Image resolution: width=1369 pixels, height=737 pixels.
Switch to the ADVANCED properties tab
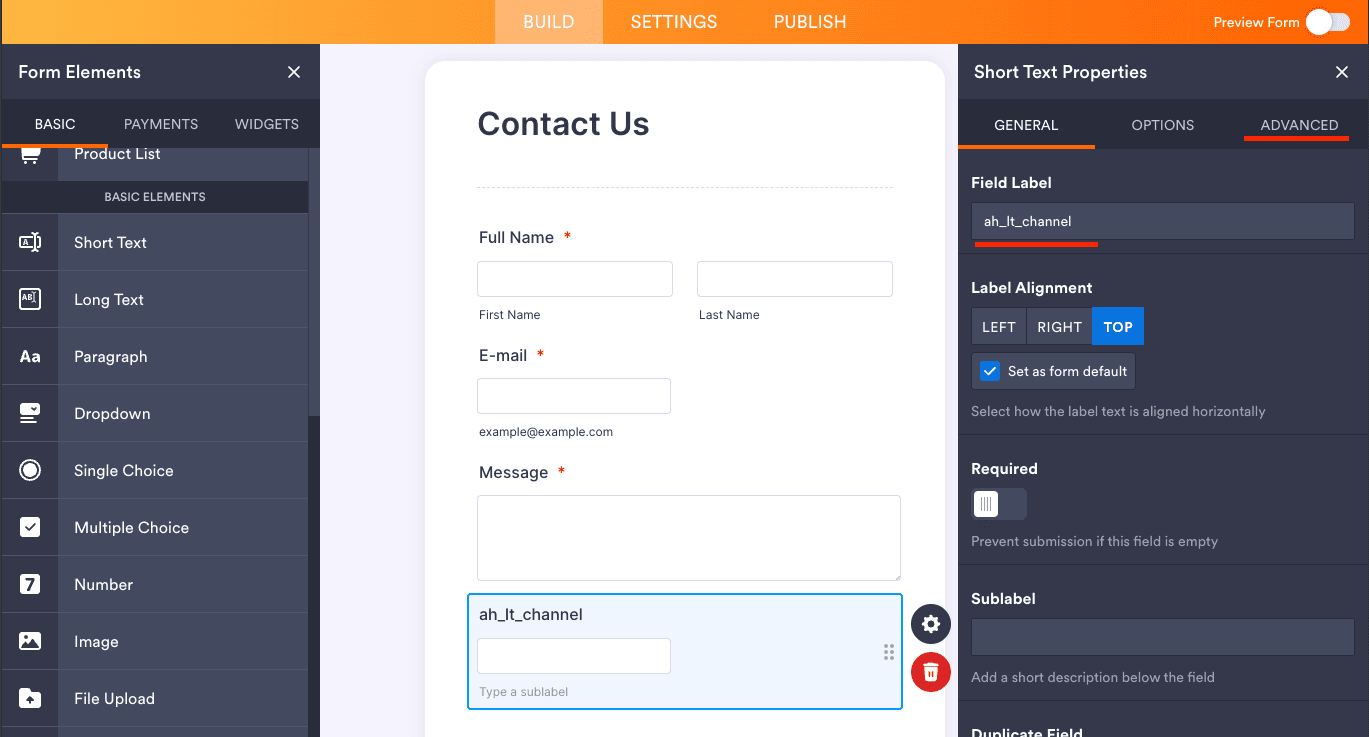point(1299,125)
